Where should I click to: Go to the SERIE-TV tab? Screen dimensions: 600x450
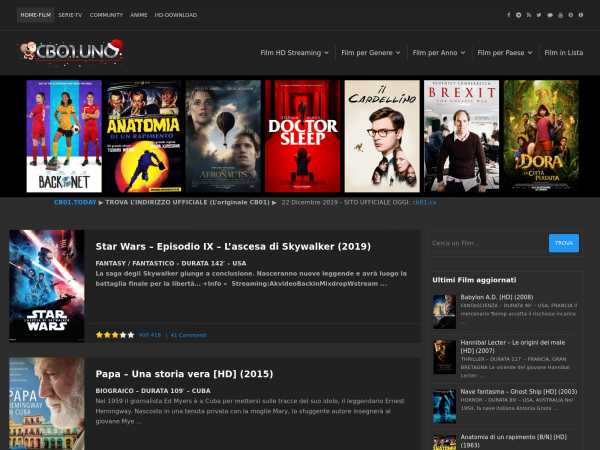click(70, 15)
